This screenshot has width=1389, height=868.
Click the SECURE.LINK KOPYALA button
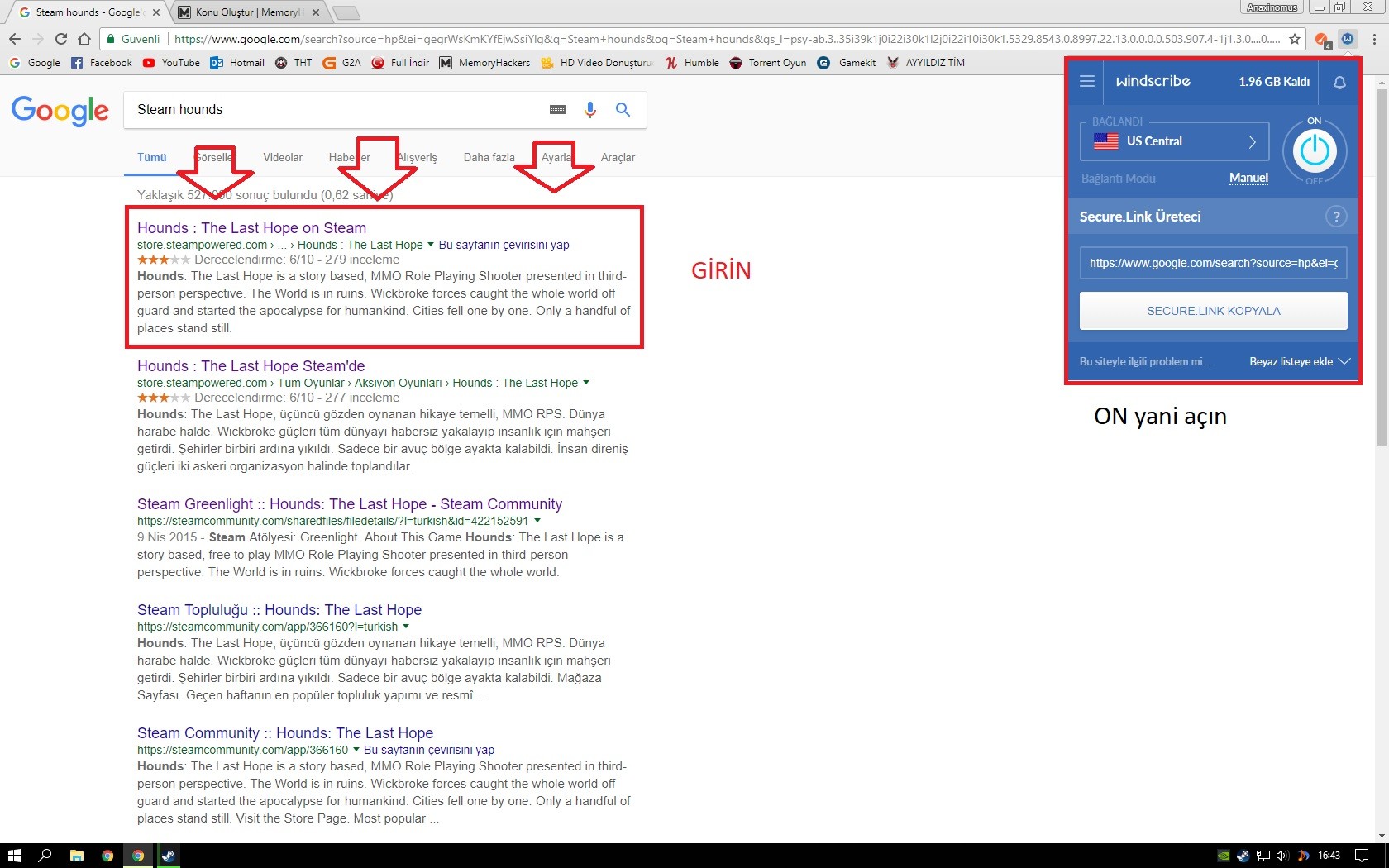coord(1213,311)
